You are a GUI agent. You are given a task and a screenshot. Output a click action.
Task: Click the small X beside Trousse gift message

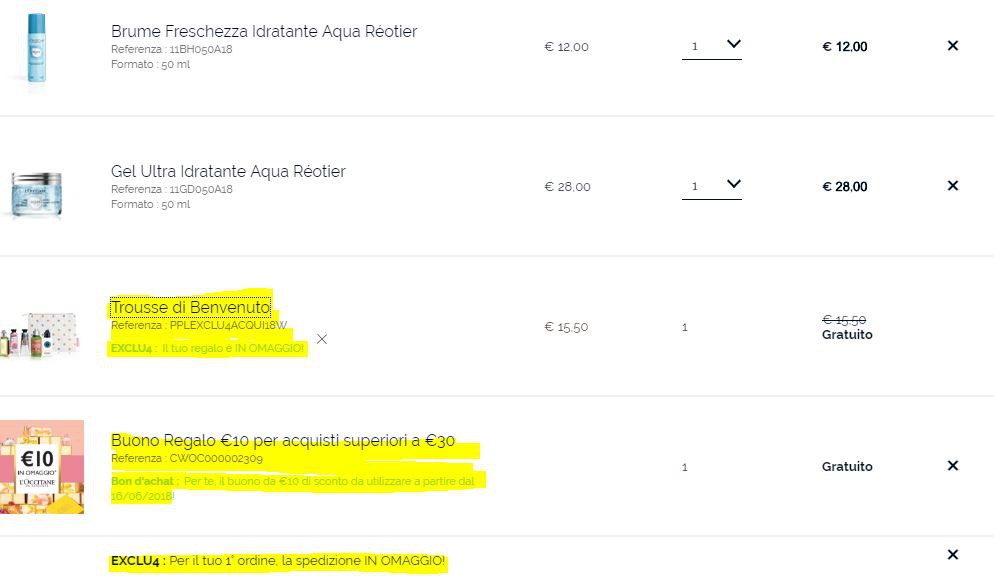pos(321,339)
